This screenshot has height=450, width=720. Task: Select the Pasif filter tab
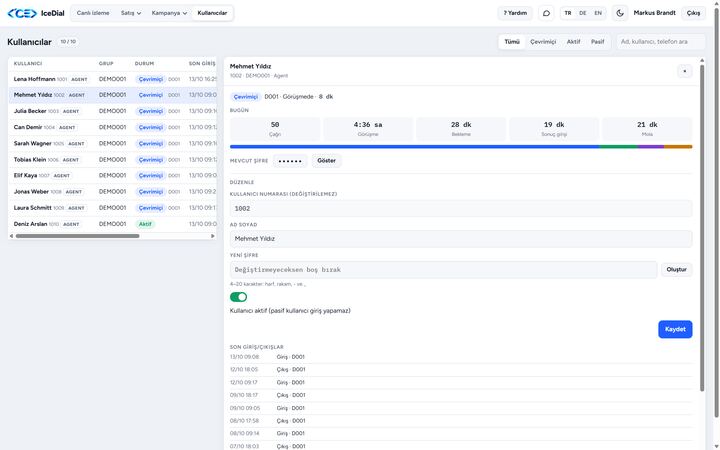597,42
